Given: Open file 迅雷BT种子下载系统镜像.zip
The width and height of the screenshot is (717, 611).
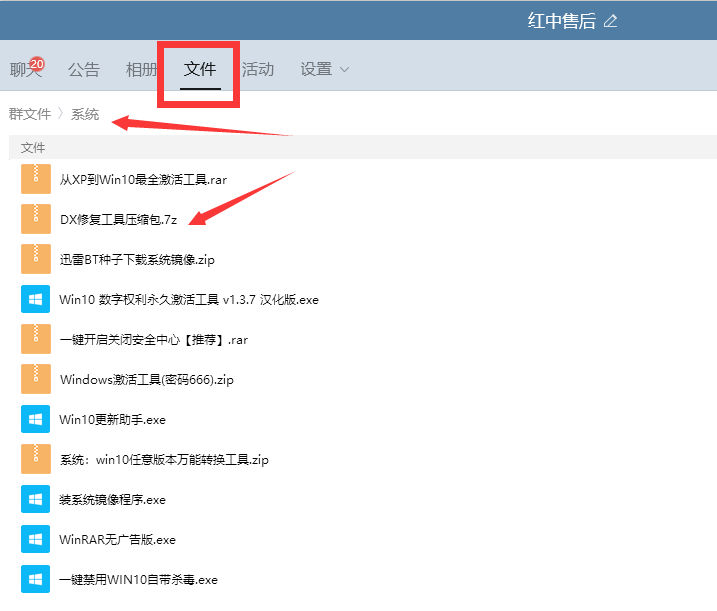Looking at the screenshot, I should coord(137,260).
